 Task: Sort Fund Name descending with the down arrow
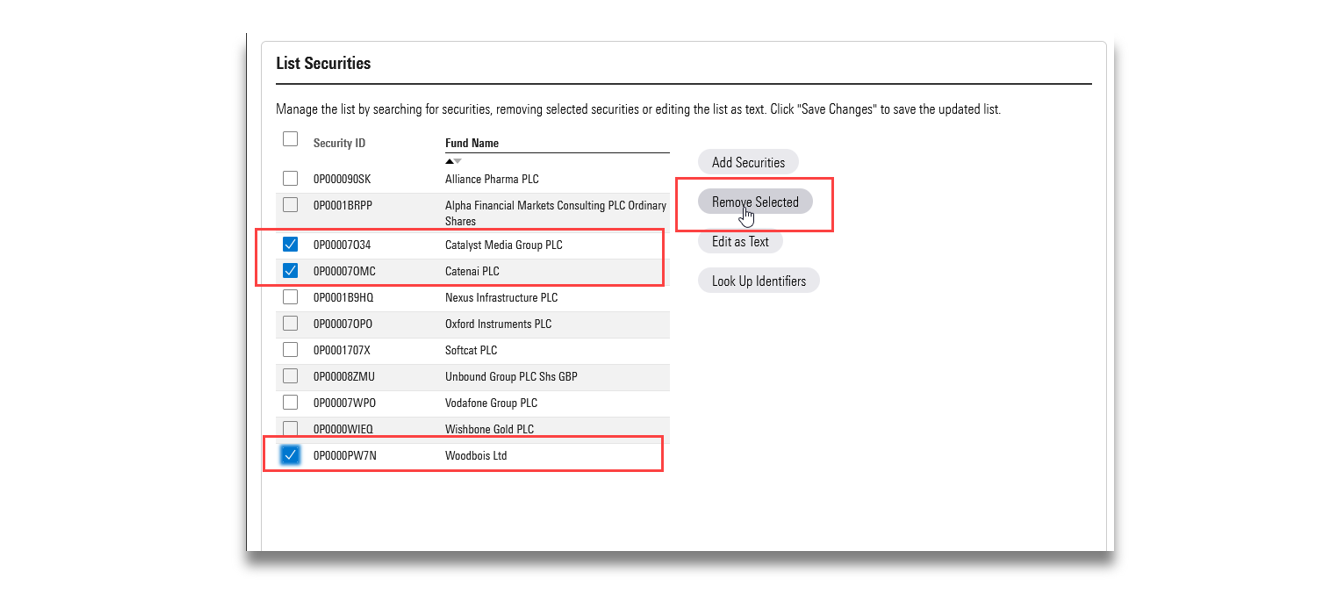[458, 159]
